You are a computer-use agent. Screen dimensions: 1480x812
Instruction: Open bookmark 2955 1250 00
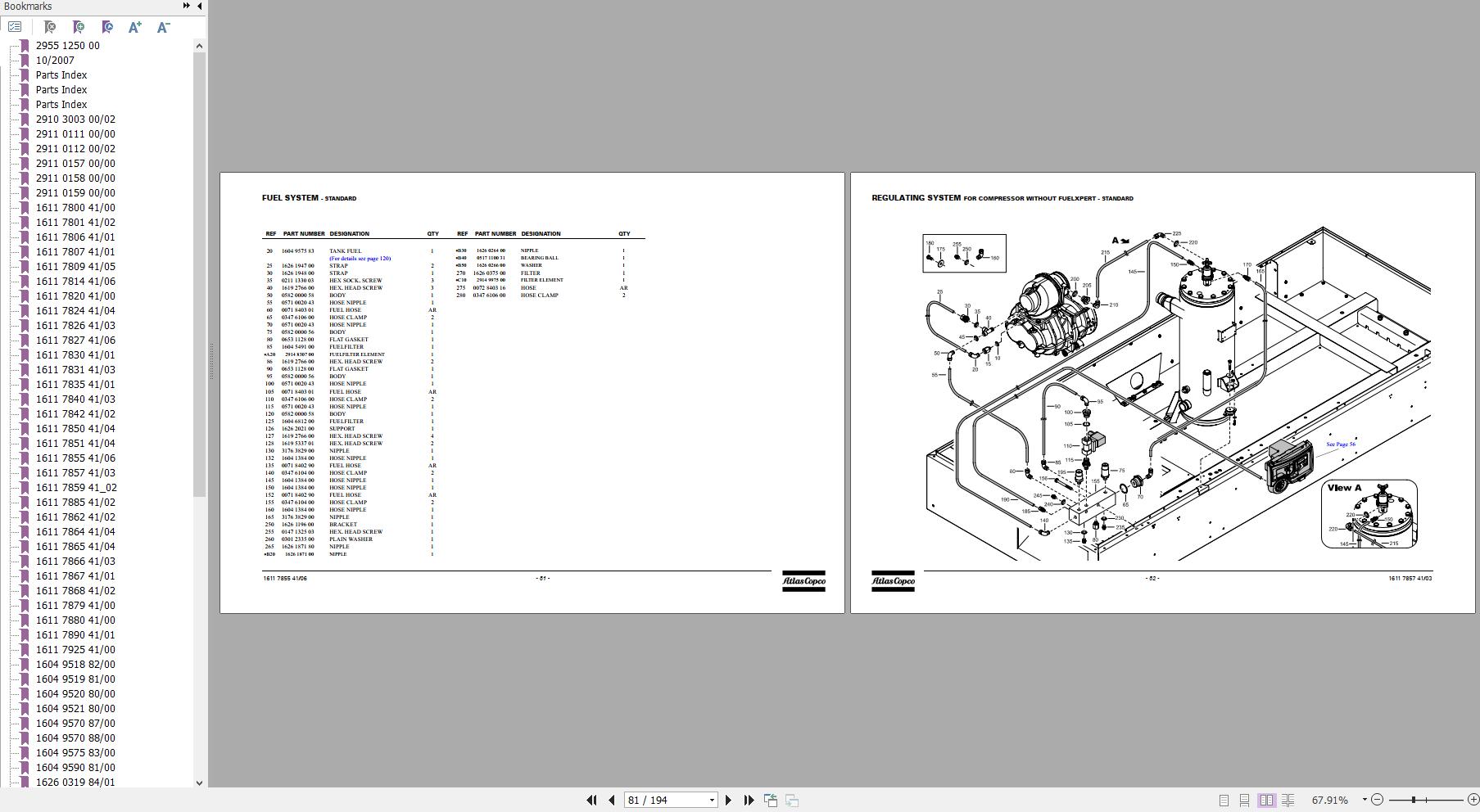[67, 46]
